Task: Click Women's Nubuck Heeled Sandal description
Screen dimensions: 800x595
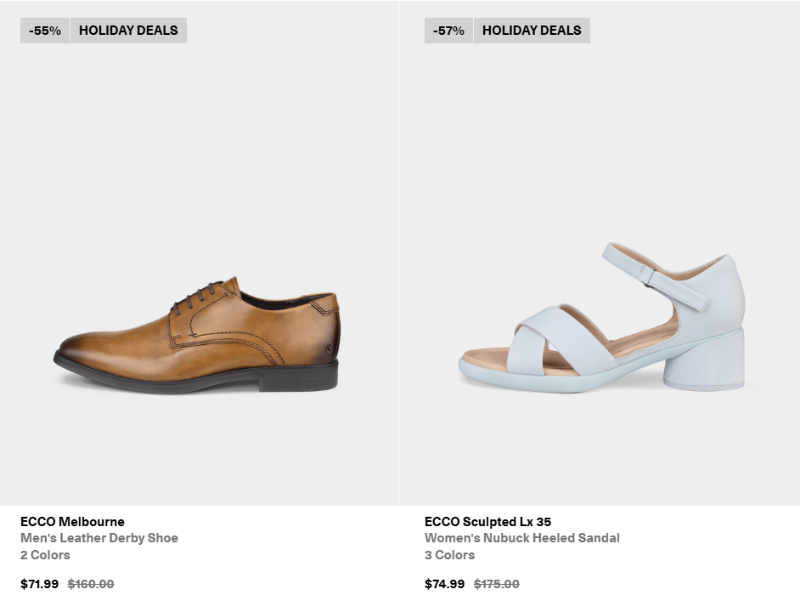Action: [x=522, y=538]
